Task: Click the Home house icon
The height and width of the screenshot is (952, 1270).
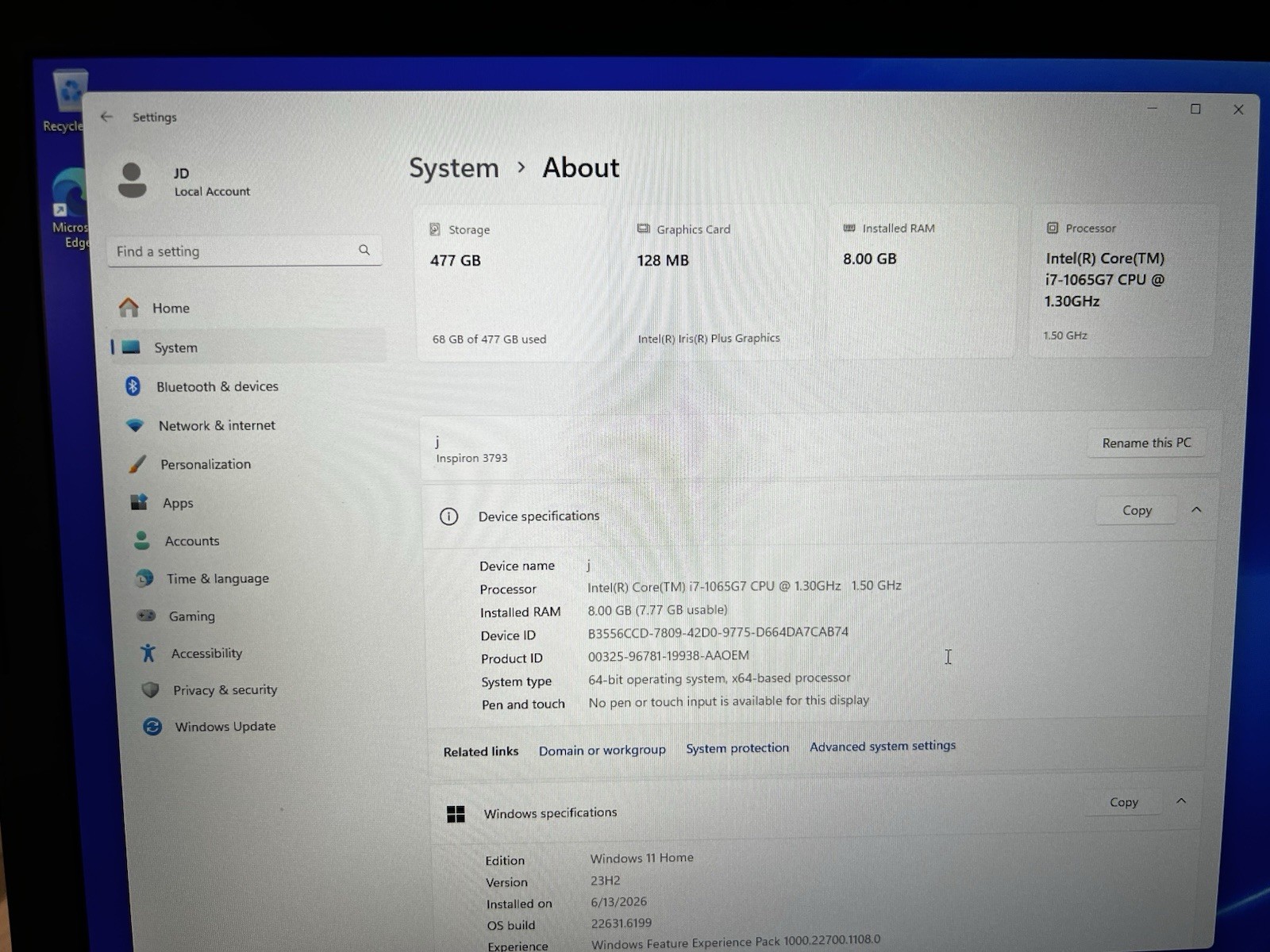Action: (129, 307)
